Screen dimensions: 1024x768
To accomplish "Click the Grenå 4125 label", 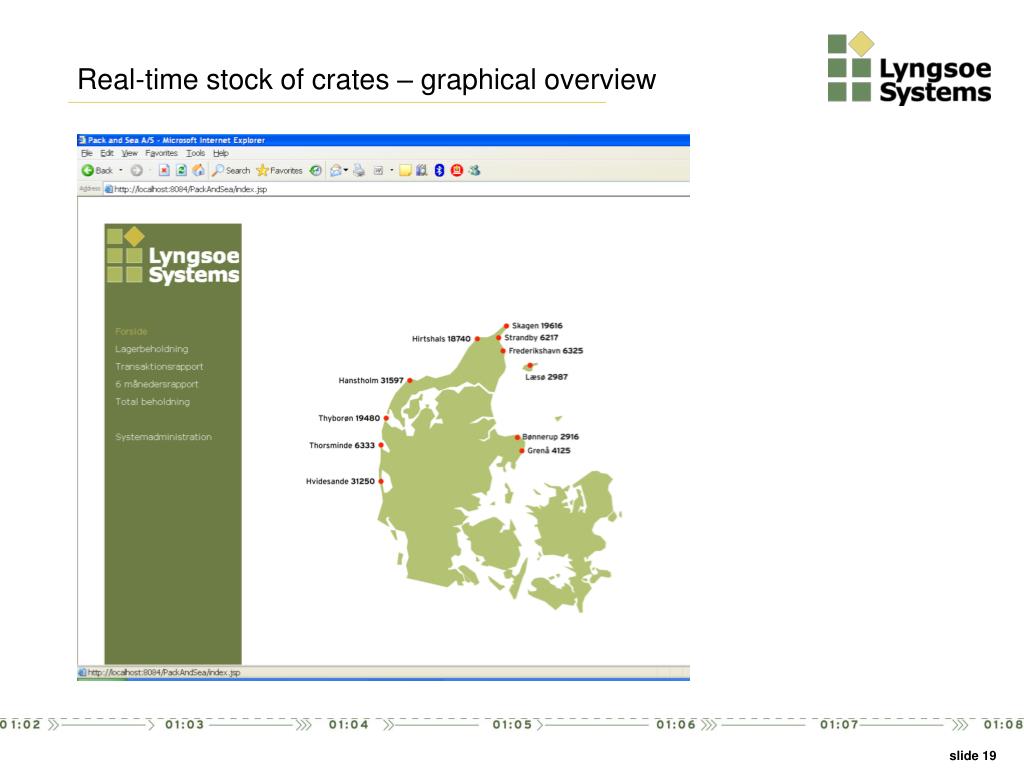I will coord(549,451).
